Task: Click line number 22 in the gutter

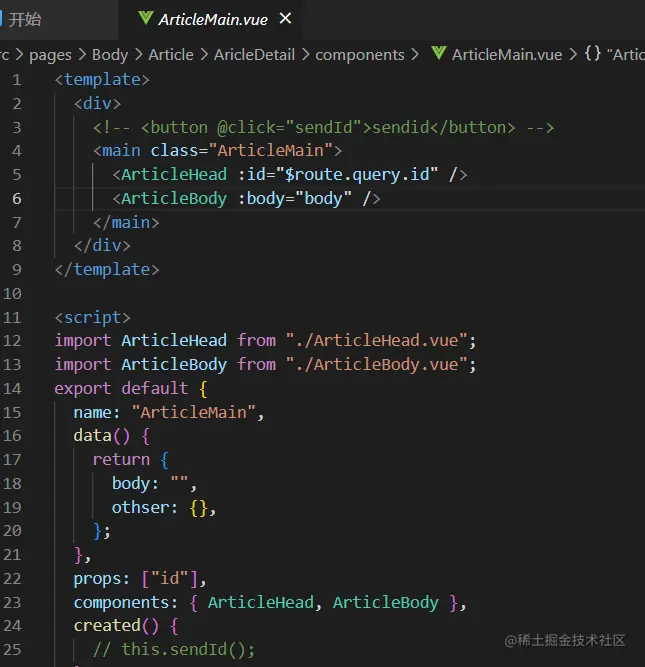Action: pyautogui.click(x=12, y=579)
